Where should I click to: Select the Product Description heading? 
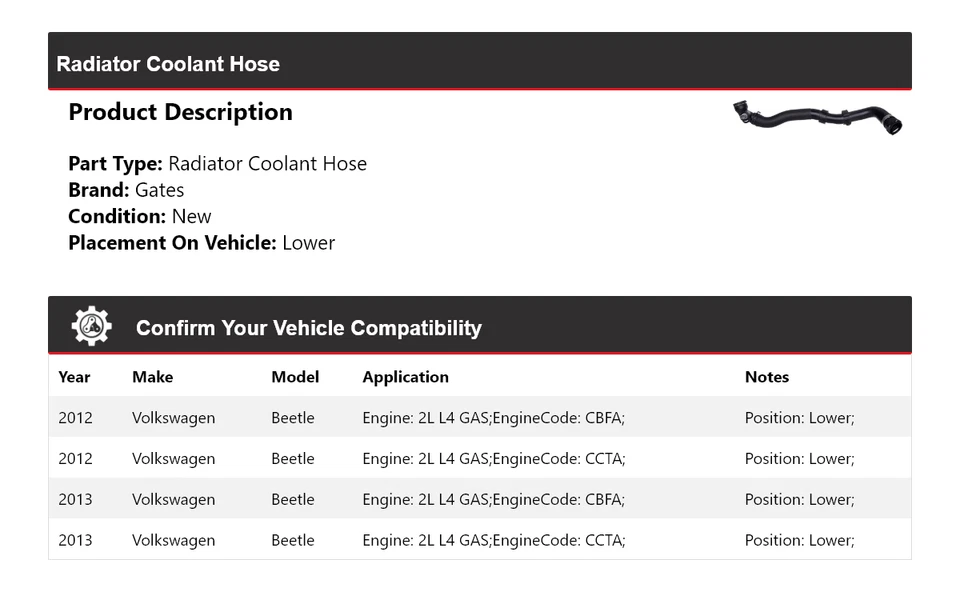[x=180, y=112]
